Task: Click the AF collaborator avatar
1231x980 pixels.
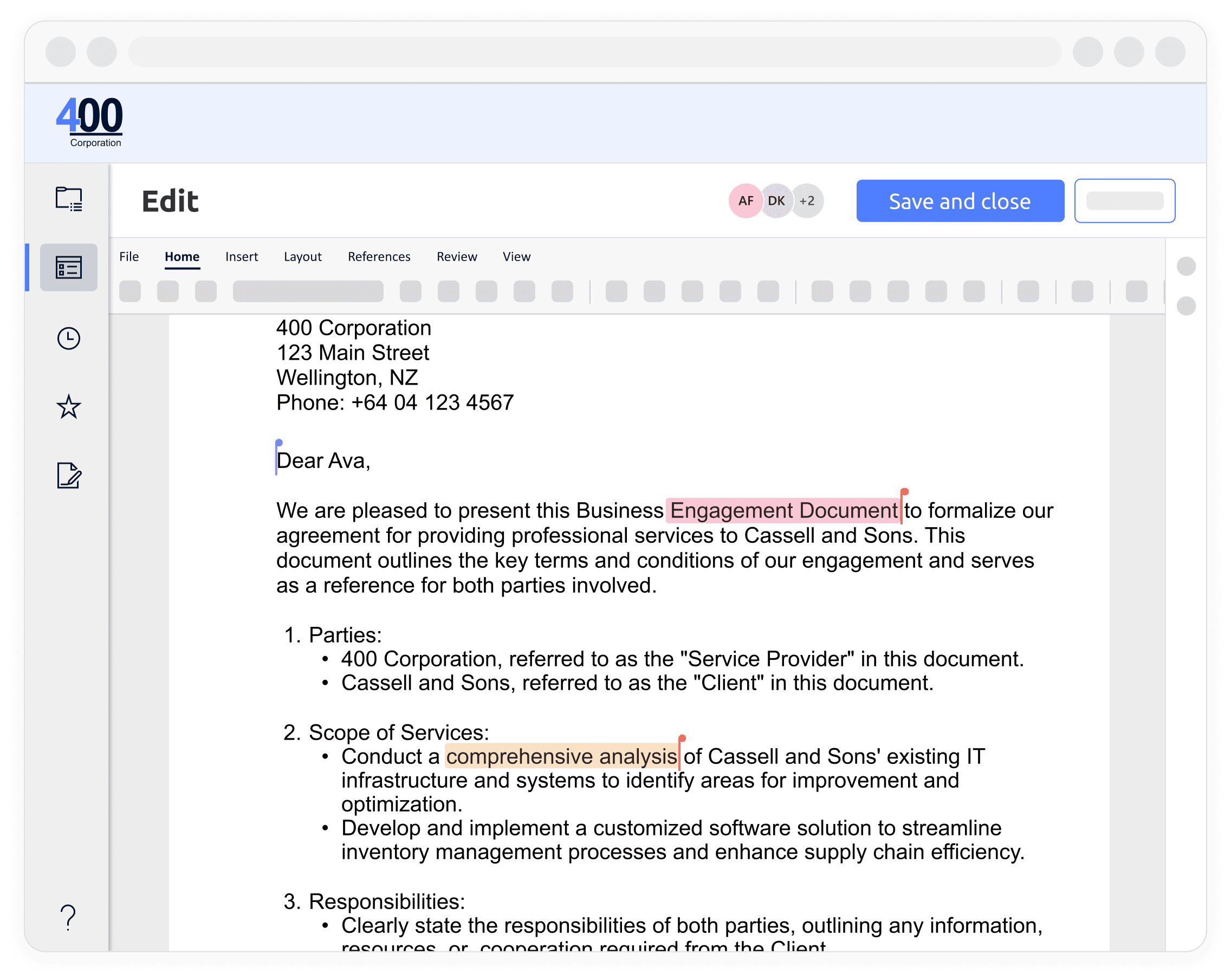Action: coord(745,201)
